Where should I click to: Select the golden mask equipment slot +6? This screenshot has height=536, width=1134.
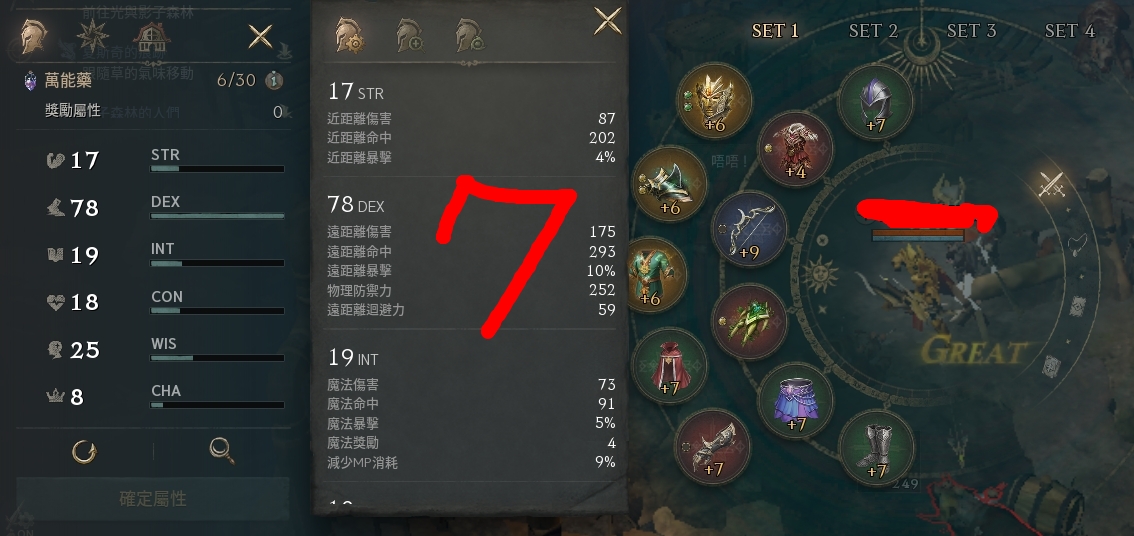click(x=714, y=100)
